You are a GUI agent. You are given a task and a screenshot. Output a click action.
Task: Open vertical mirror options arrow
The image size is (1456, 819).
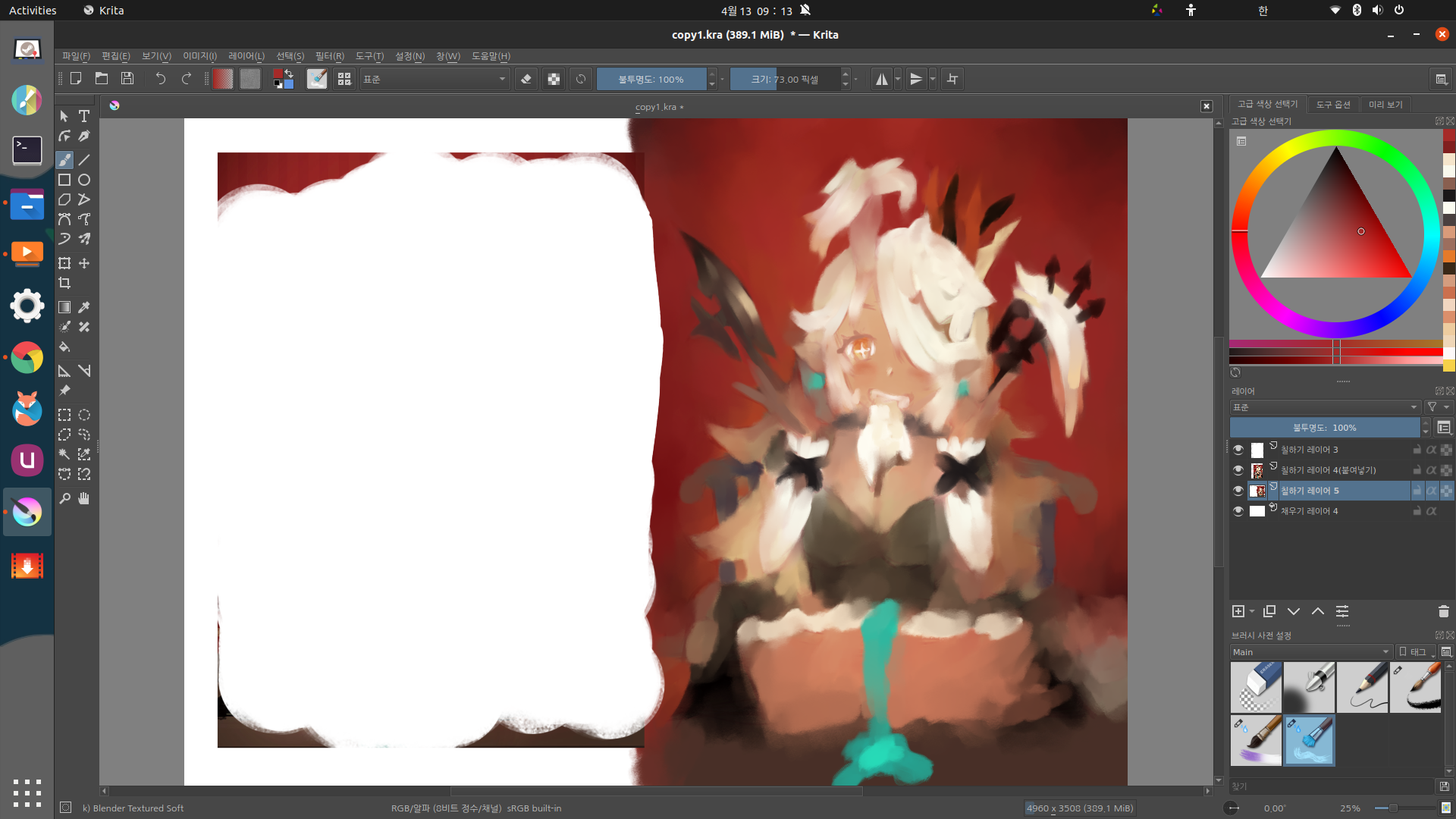[933, 79]
